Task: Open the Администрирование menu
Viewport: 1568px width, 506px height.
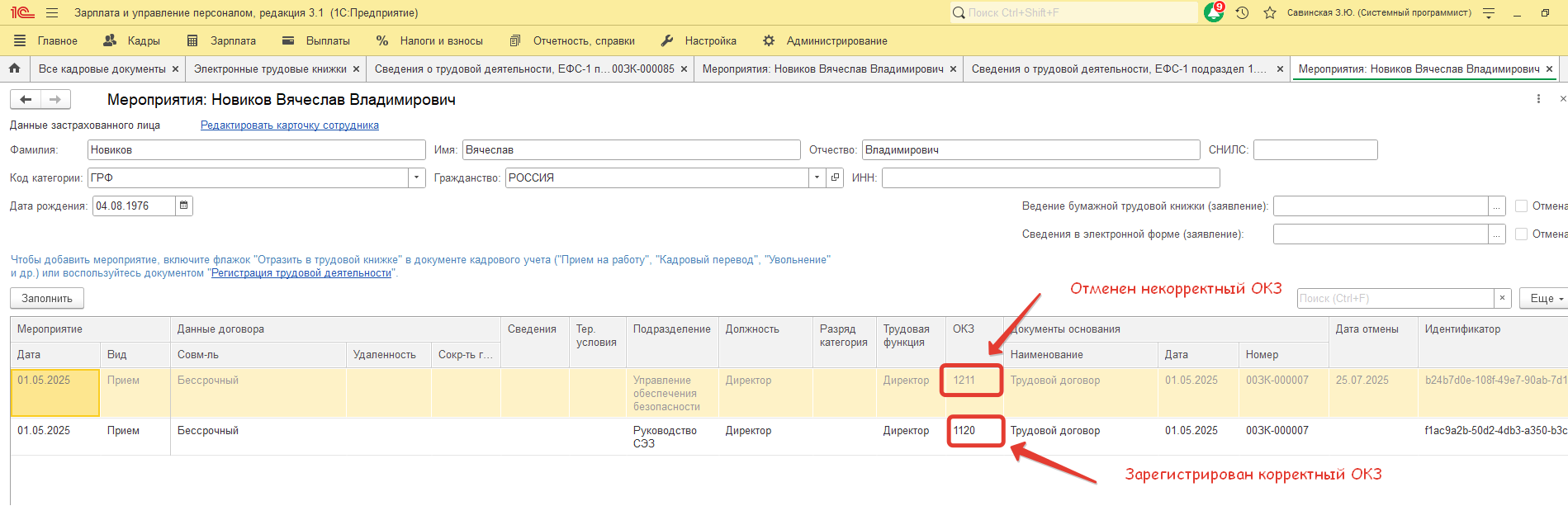Action: (x=836, y=41)
